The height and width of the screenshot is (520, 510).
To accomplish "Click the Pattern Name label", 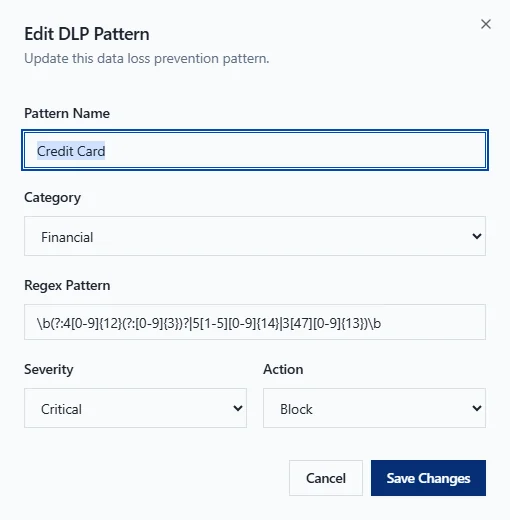I will click(67, 113).
